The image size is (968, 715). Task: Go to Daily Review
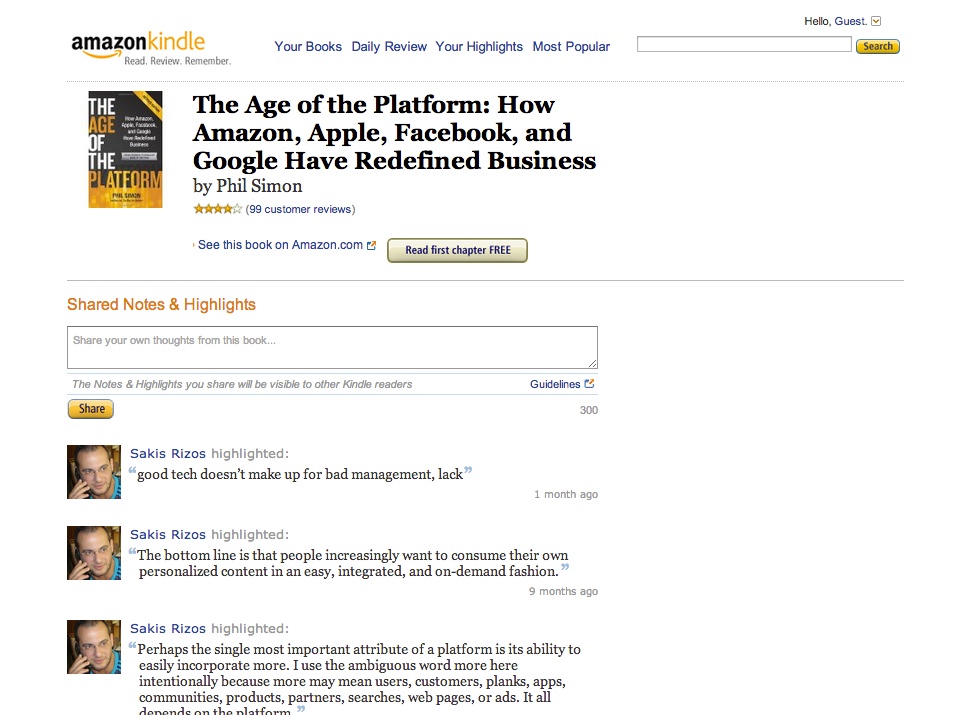pos(389,46)
